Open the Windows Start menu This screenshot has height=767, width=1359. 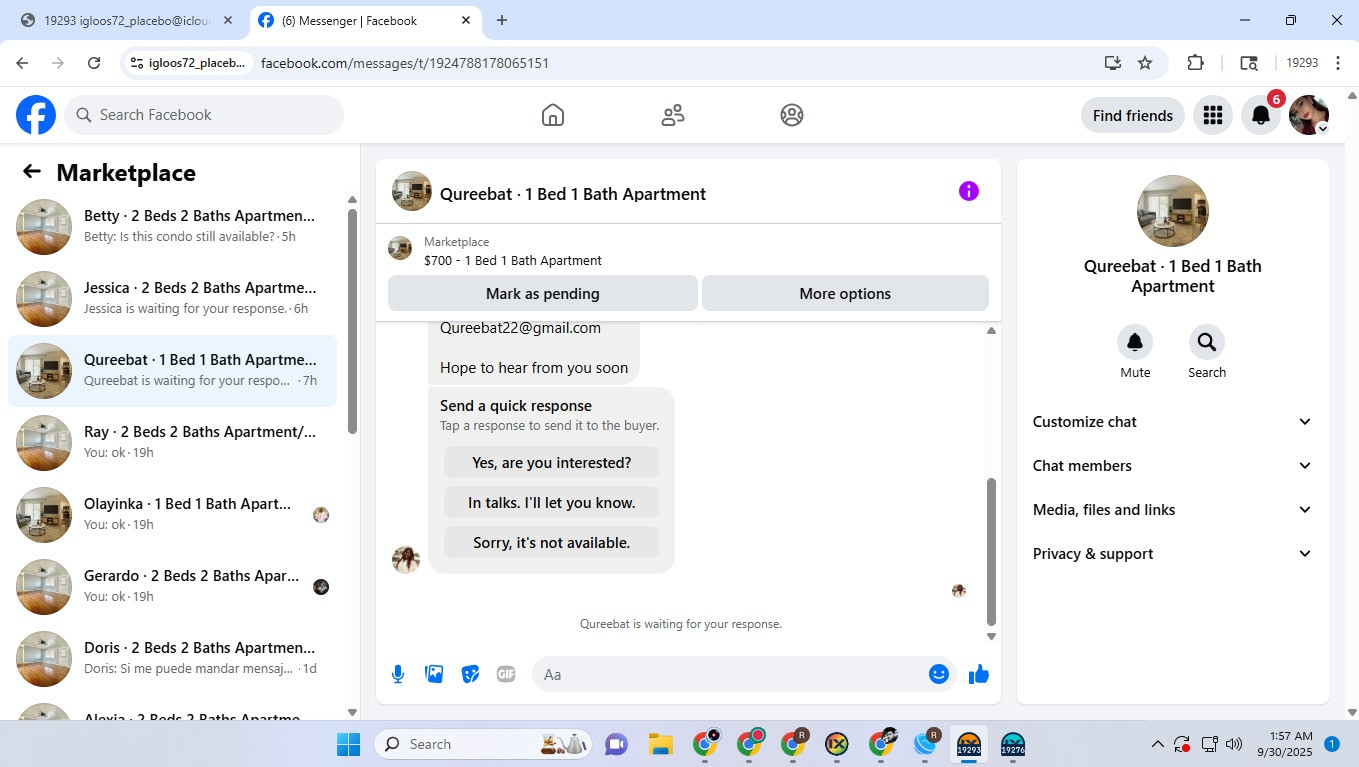click(348, 744)
